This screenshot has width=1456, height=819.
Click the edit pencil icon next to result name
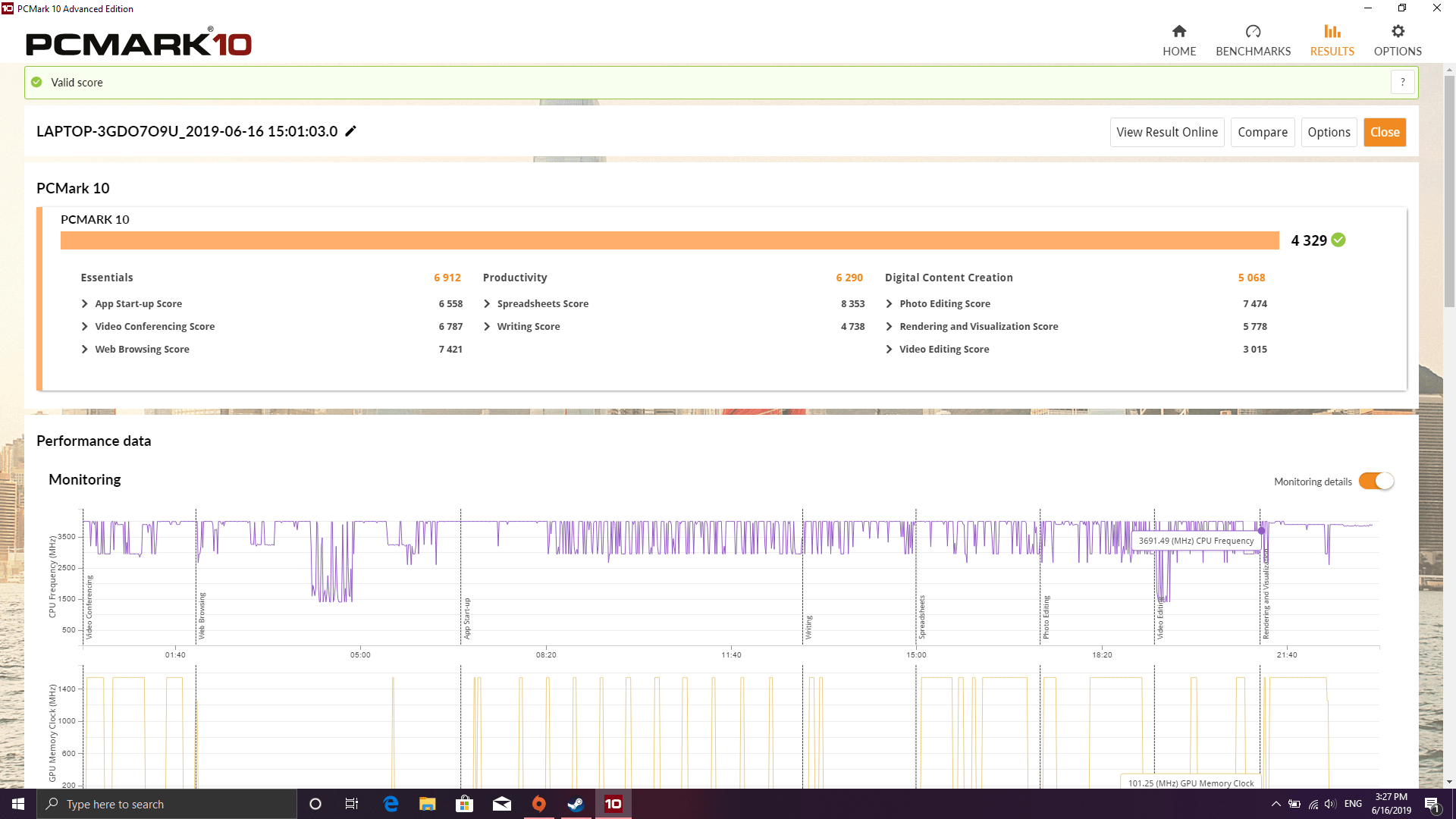click(x=350, y=131)
